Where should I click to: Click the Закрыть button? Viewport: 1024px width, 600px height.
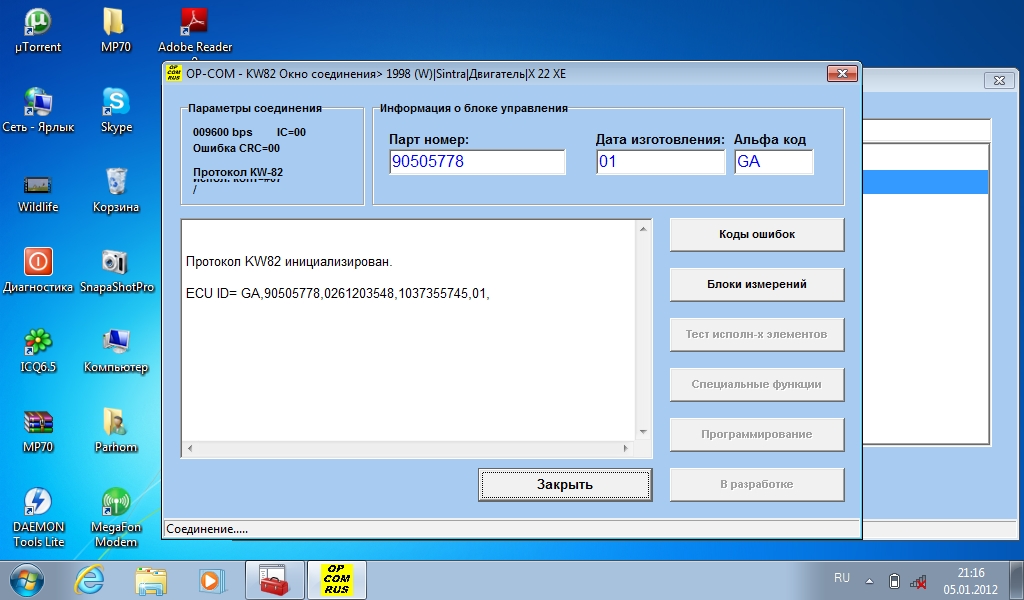click(x=565, y=484)
